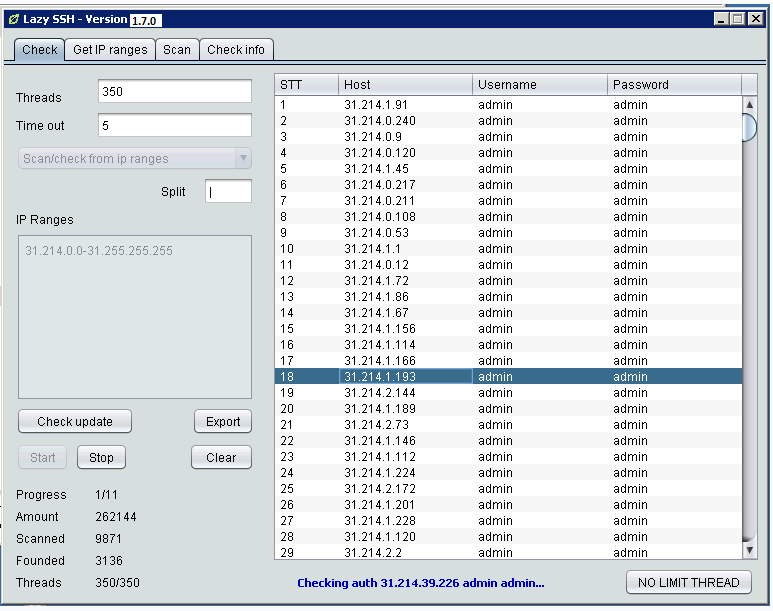Select host row 31.214.0.217
773x611 pixels.
click(x=508, y=184)
